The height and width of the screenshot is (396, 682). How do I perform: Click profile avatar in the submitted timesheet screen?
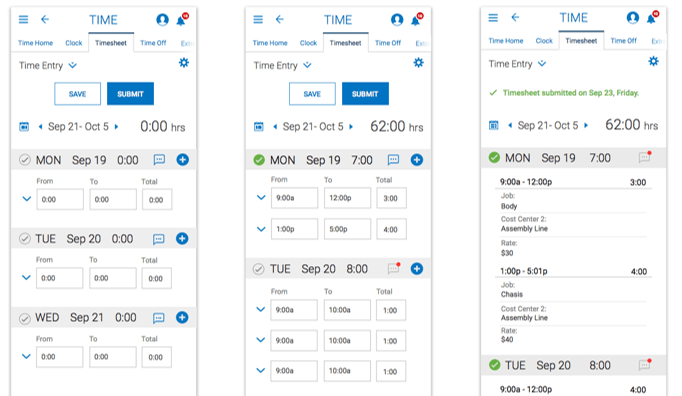(632, 17)
